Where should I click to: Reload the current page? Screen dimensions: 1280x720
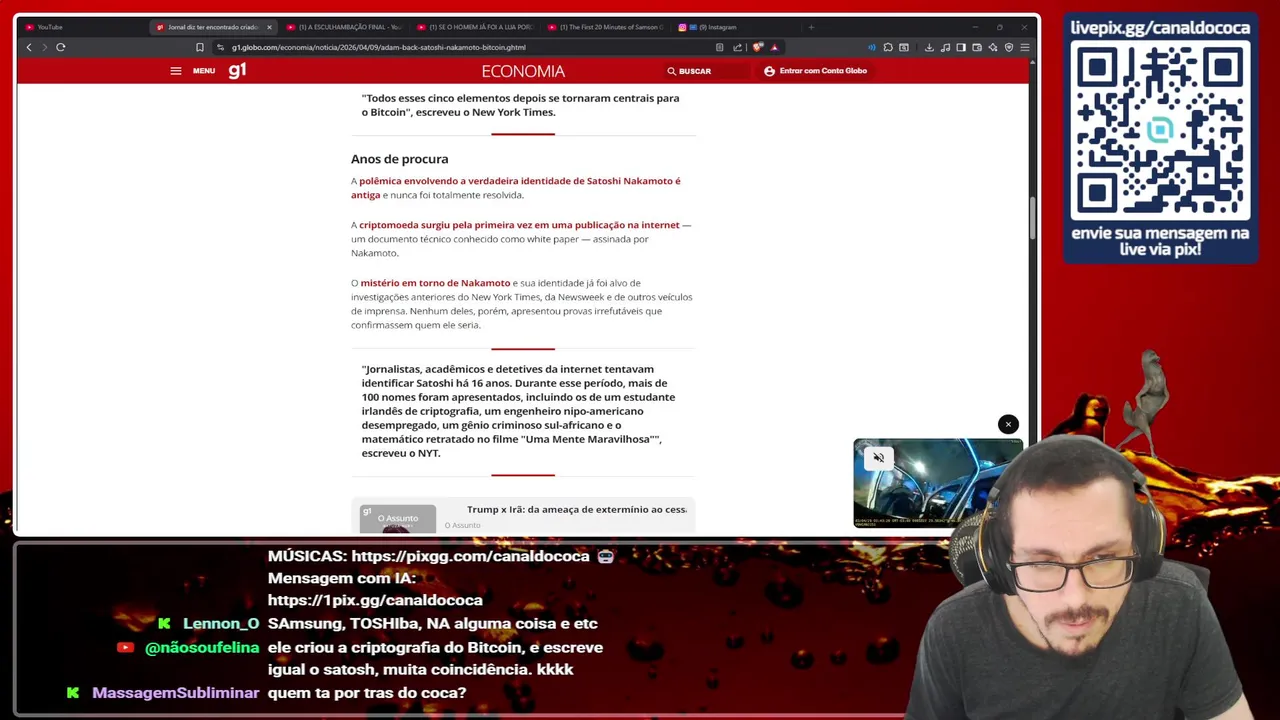(x=61, y=47)
